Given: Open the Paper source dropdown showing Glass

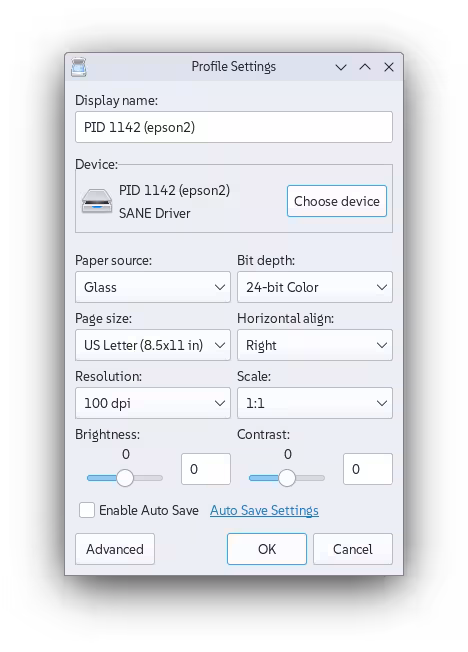Looking at the screenshot, I should pyautogui.click(x=153, y=287).
